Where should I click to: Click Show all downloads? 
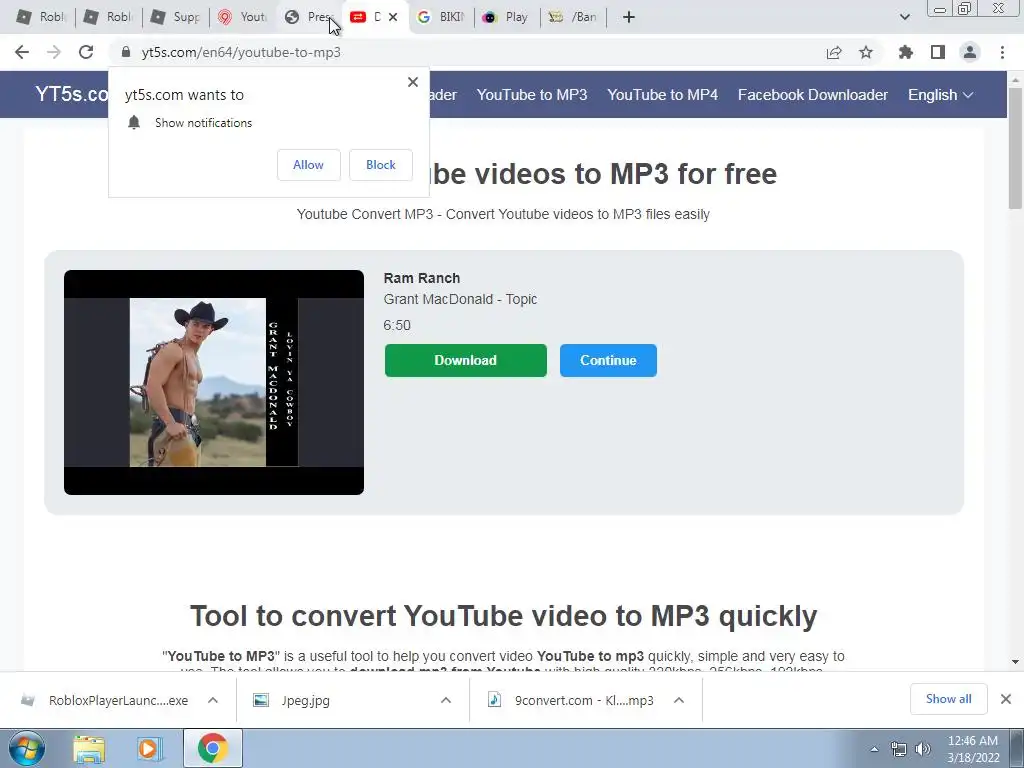click(948, 699)
